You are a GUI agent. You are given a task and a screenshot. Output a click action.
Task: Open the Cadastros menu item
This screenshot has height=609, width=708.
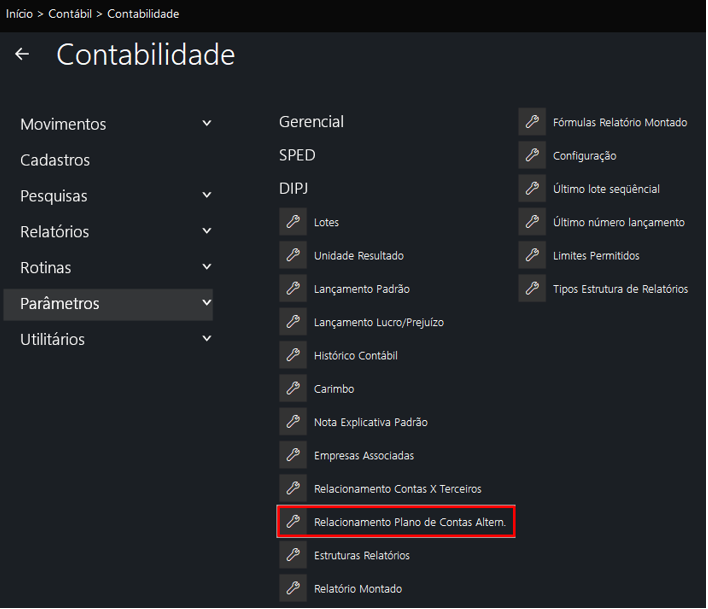point(55,160)
